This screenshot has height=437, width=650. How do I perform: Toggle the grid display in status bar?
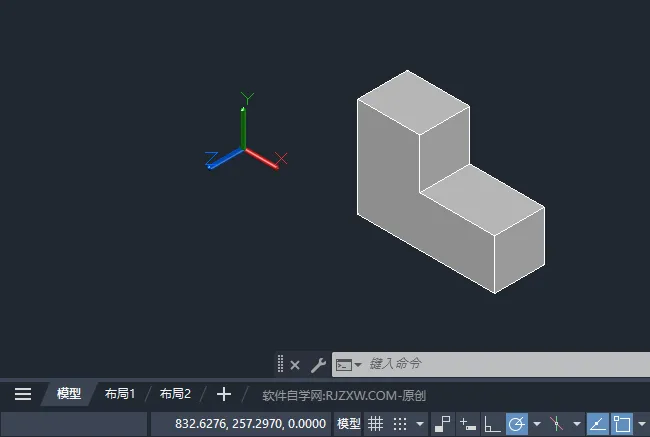tap(376, 424)
